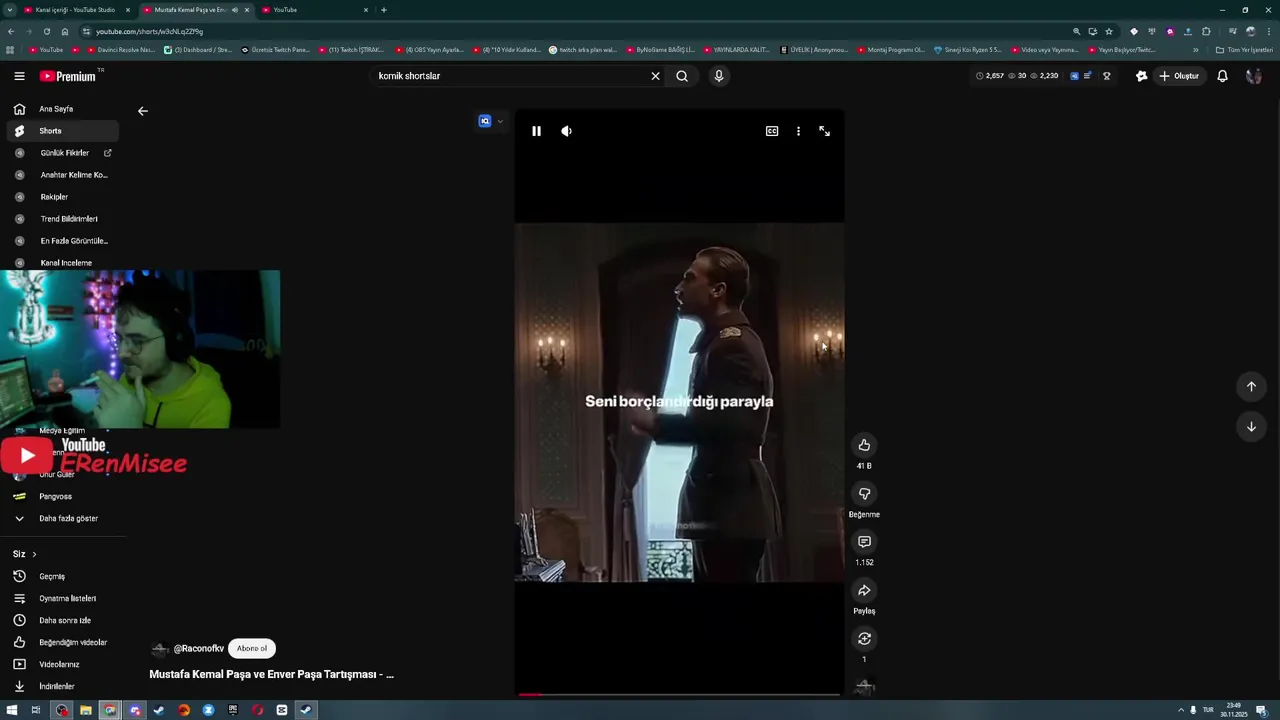Open YouTube notifications bell
Viewport: 1280px width, 720px height.
click(1222, 76)
